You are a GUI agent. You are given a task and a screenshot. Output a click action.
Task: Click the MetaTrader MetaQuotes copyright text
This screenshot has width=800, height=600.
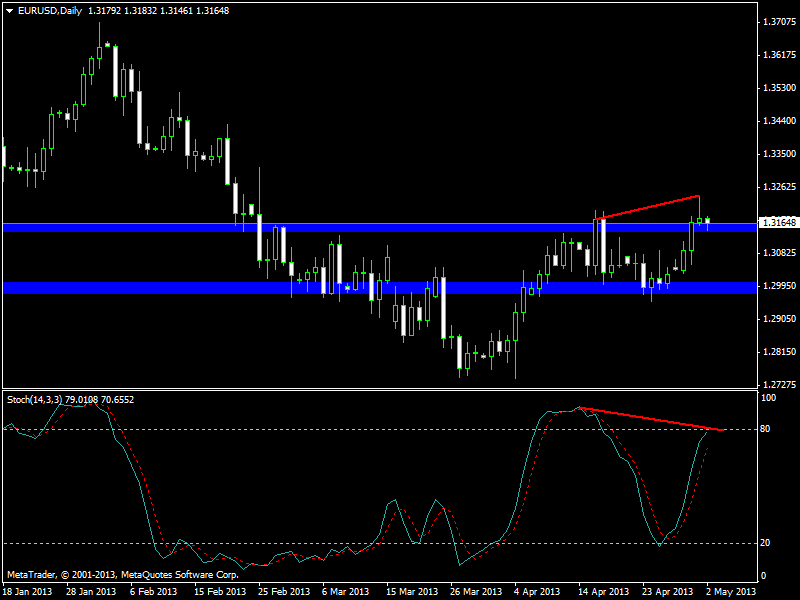pyautogui.click(x=123, y=575)
